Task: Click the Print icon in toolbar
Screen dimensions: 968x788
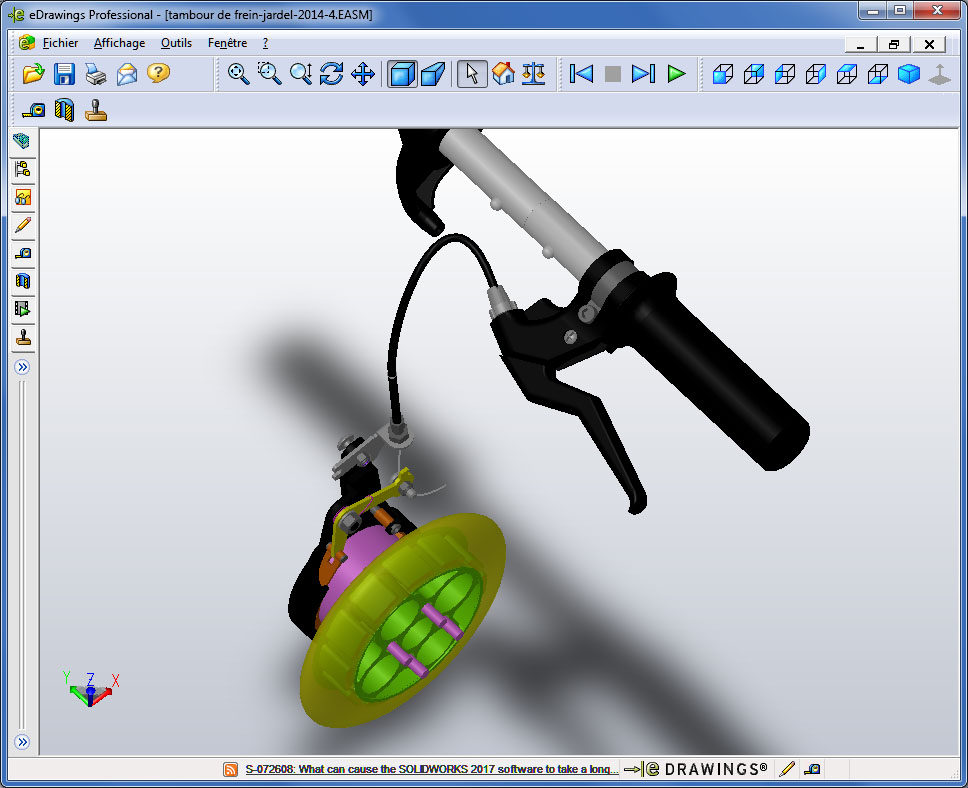Action: click(x=96, y=73)
